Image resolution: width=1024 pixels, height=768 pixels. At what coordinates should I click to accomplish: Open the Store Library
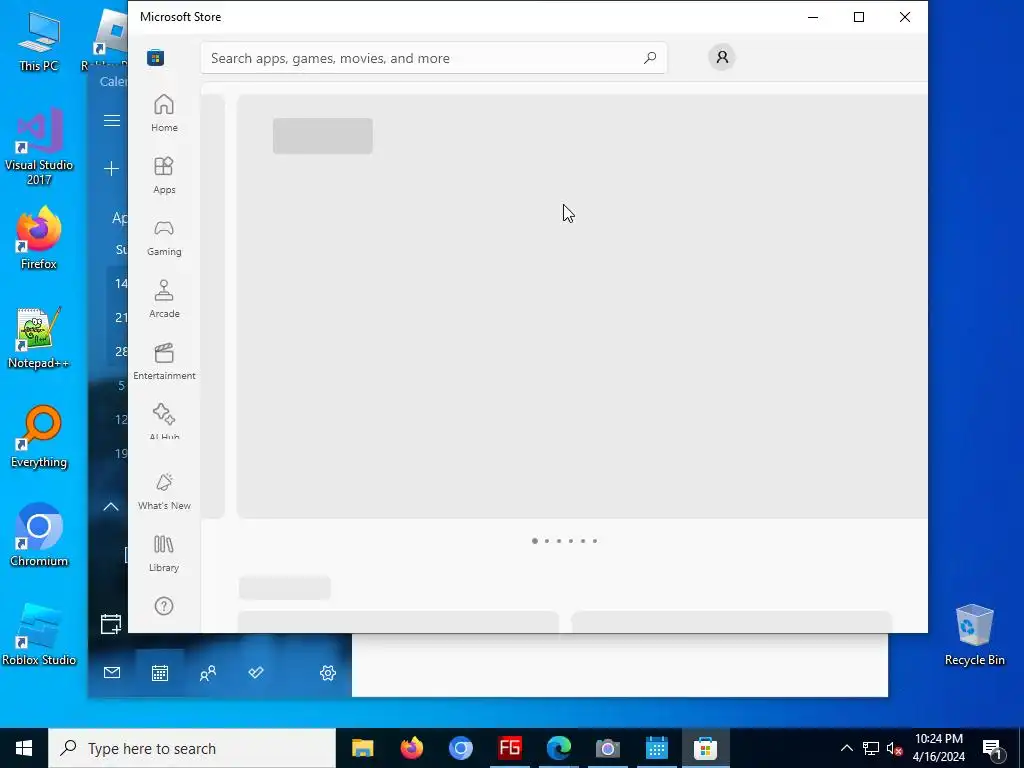pyautogui.click(x=164, y=553)
